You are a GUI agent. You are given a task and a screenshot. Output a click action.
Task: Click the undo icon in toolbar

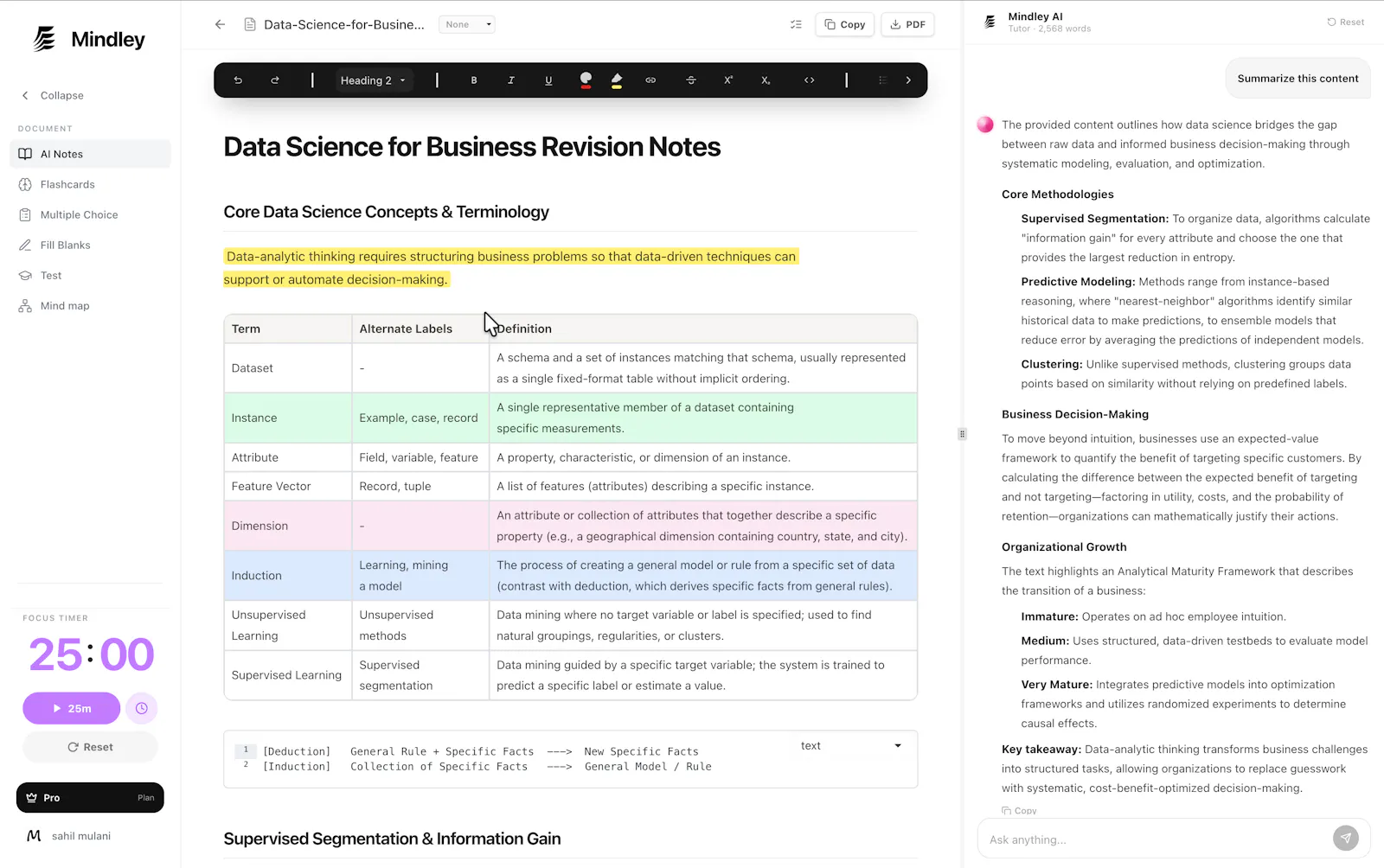pyautogui.click(x=238, y=80)
